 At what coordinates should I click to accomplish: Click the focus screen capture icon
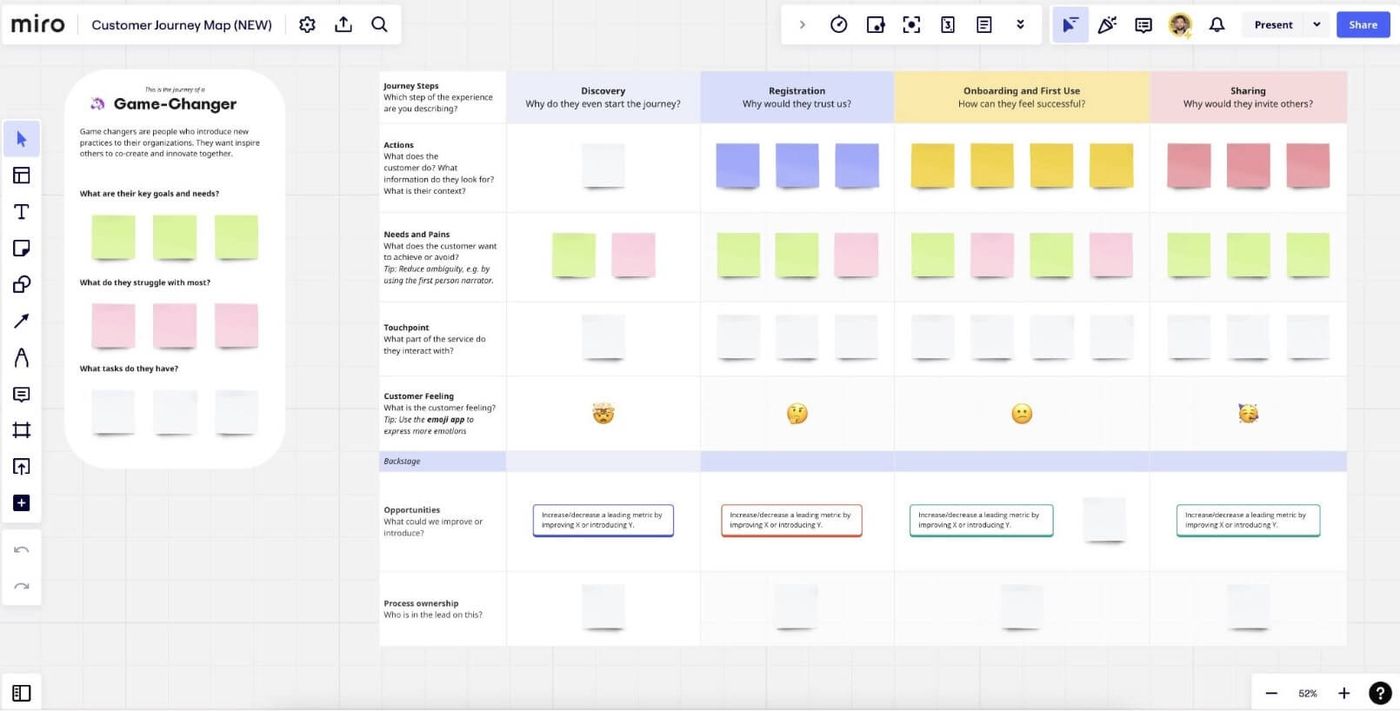911,25
